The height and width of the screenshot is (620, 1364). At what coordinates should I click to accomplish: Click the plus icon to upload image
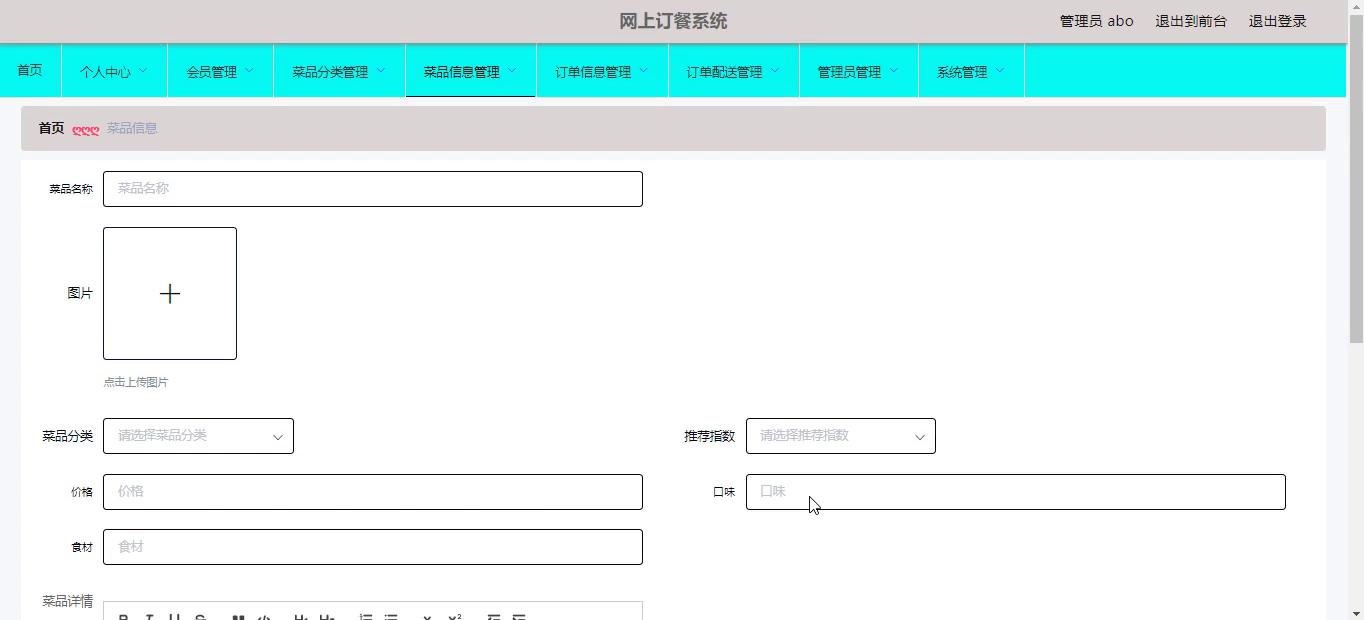[x=170, y=293]
